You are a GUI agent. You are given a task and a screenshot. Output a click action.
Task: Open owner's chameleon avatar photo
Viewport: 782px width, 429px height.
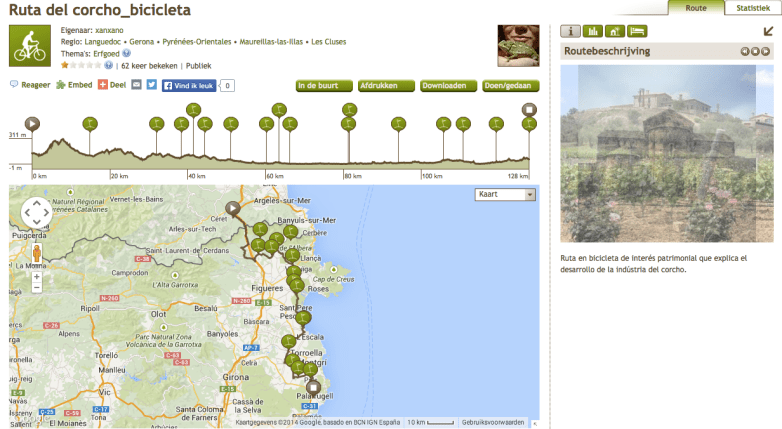click(x=518, y=46)
